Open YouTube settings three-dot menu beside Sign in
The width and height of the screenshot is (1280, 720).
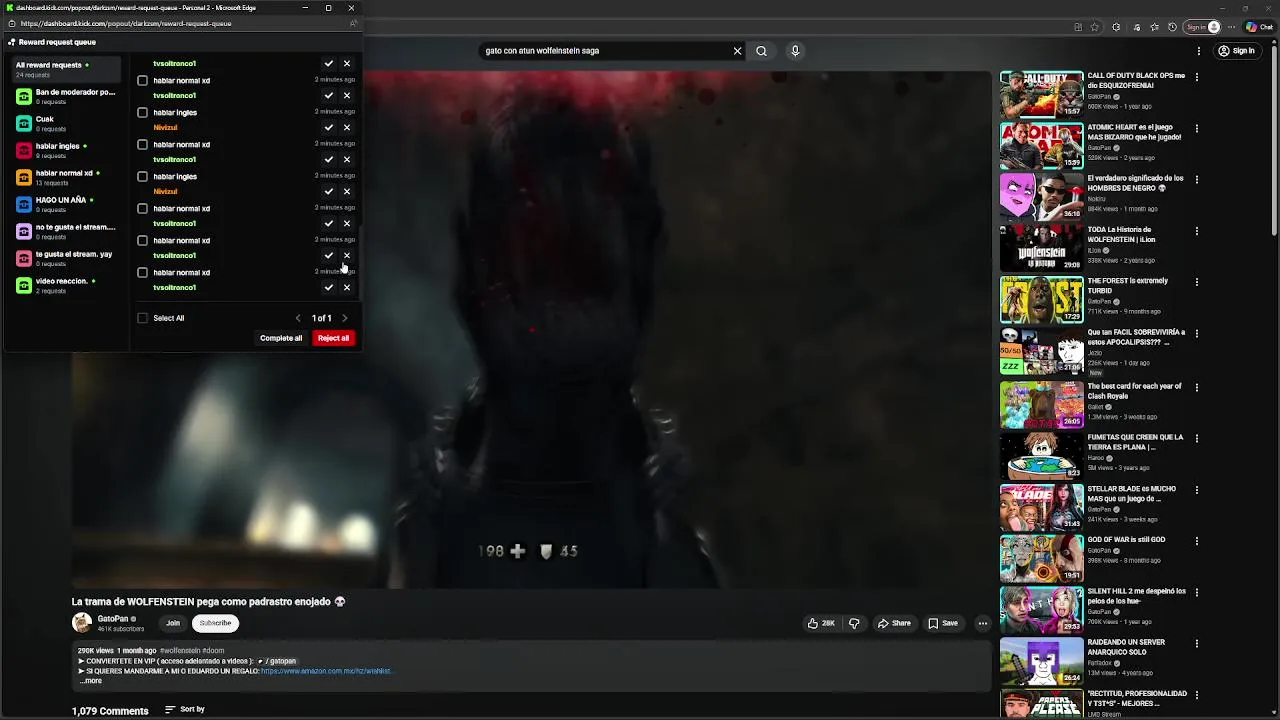(x=1198, y=51)
